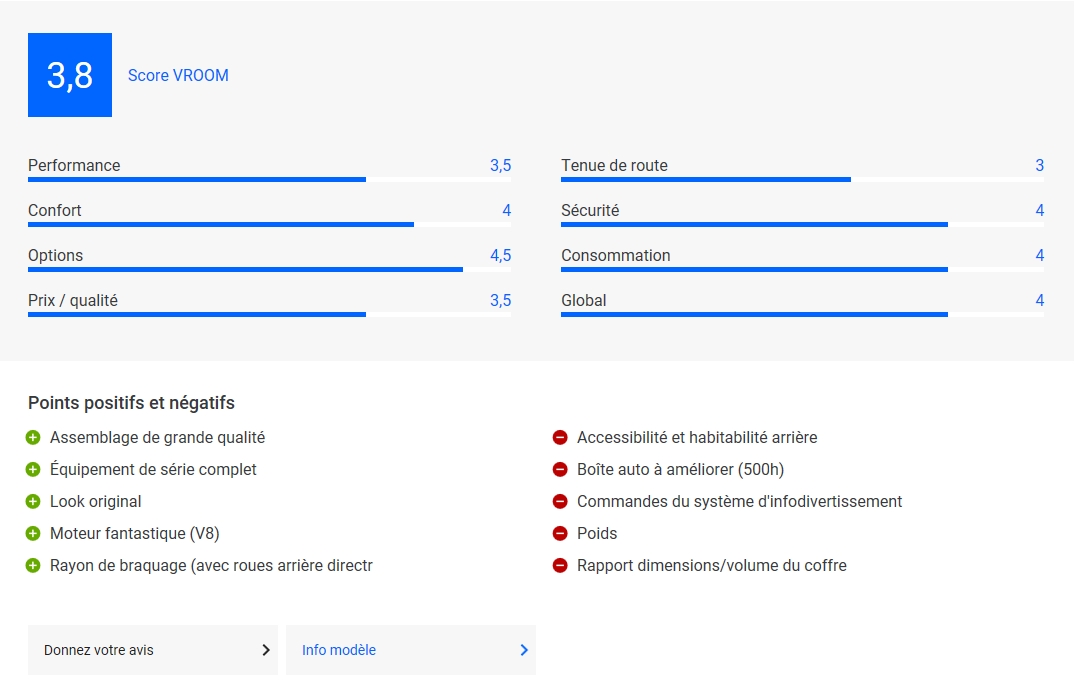Click the arrow chevron on Donnez votre avis
1074x681 pixels.
pos(266,650)
